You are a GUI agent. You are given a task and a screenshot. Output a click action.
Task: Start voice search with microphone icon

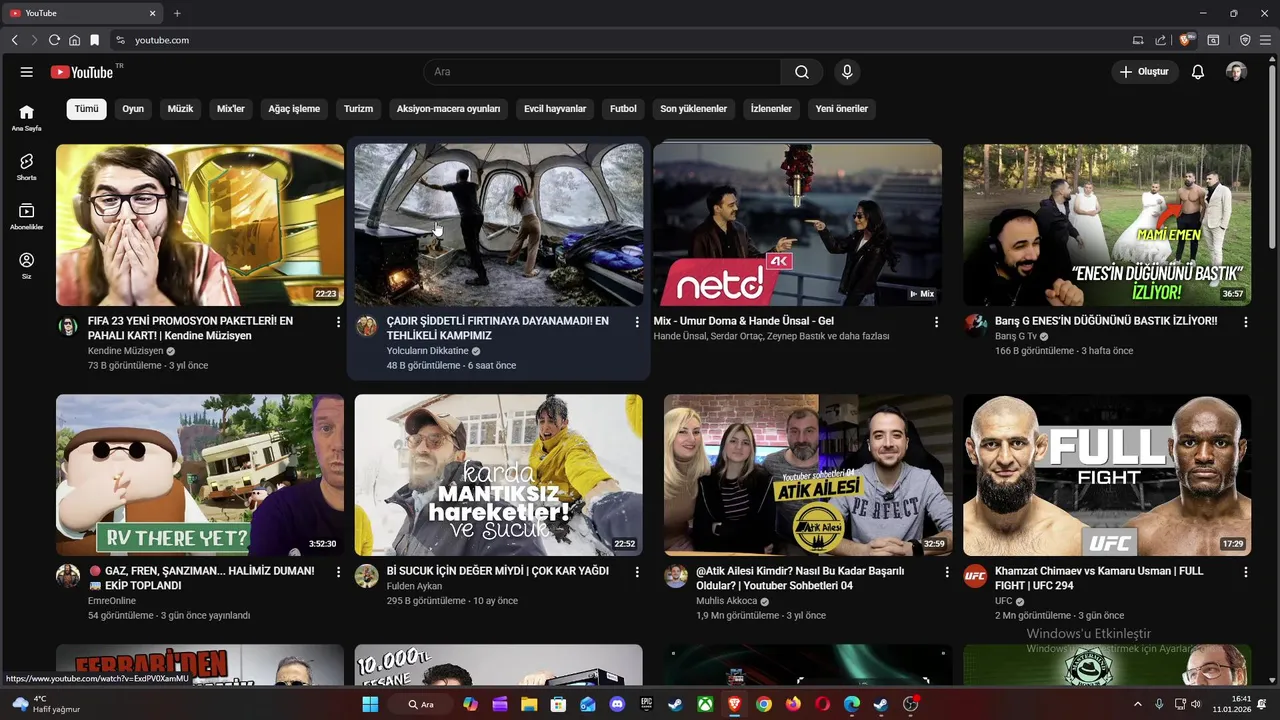coord(847,72)
